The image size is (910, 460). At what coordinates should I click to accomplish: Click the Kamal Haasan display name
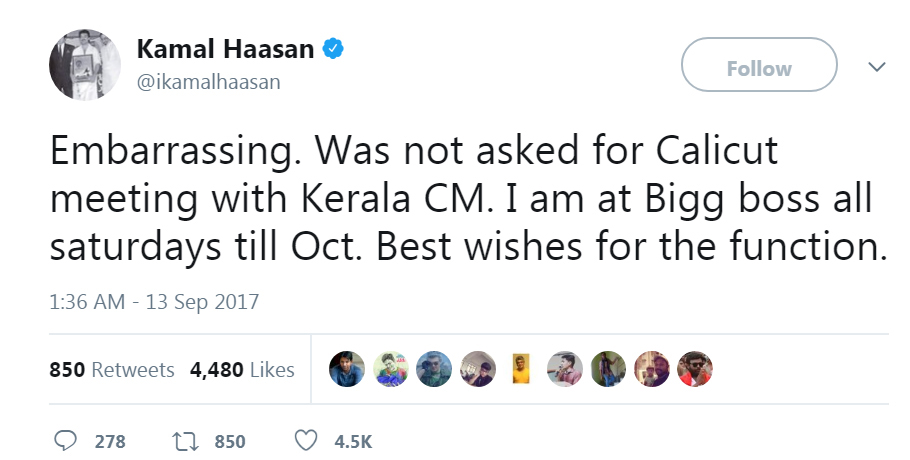226,49
